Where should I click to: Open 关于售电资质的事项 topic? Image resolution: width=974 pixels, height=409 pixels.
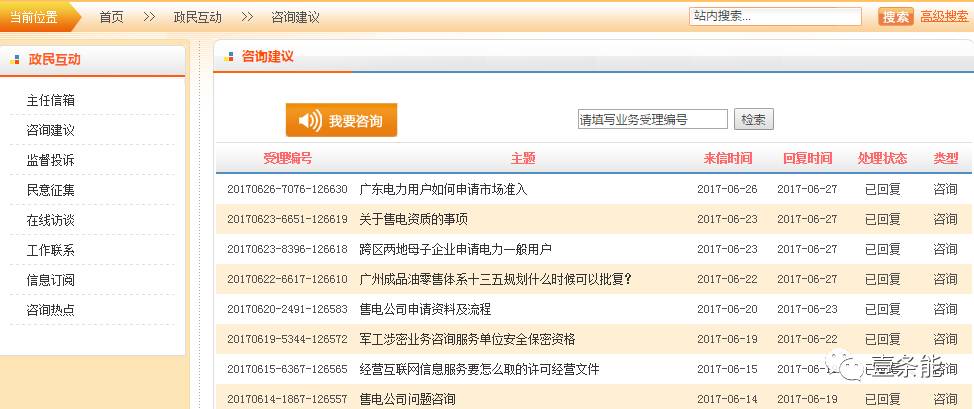coord(414,220)
